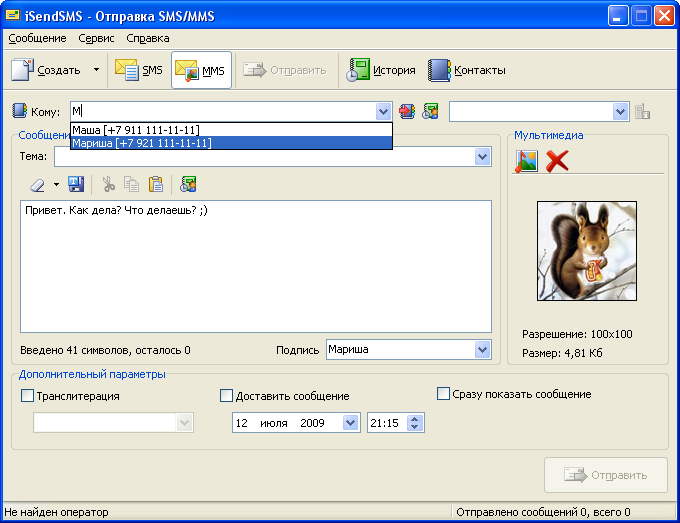Click the squirrel image thumbnail
680x523 pixels.
click(x=587, y=251)
